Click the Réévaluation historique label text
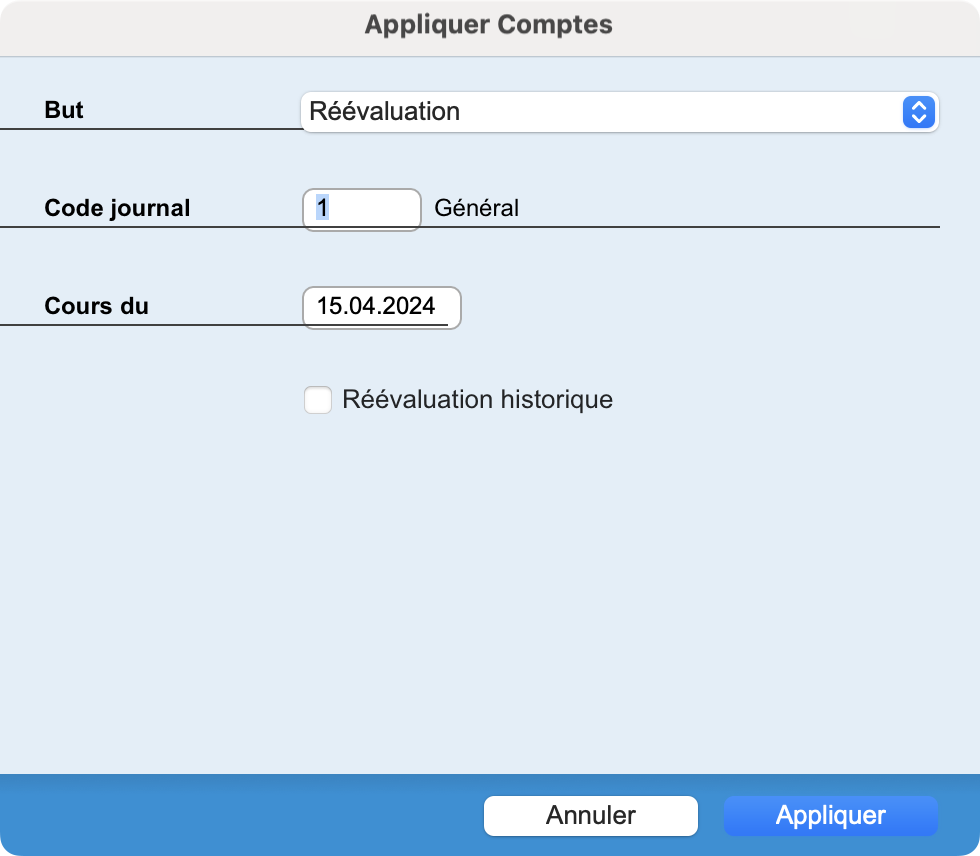 click(x=478, y=400)
